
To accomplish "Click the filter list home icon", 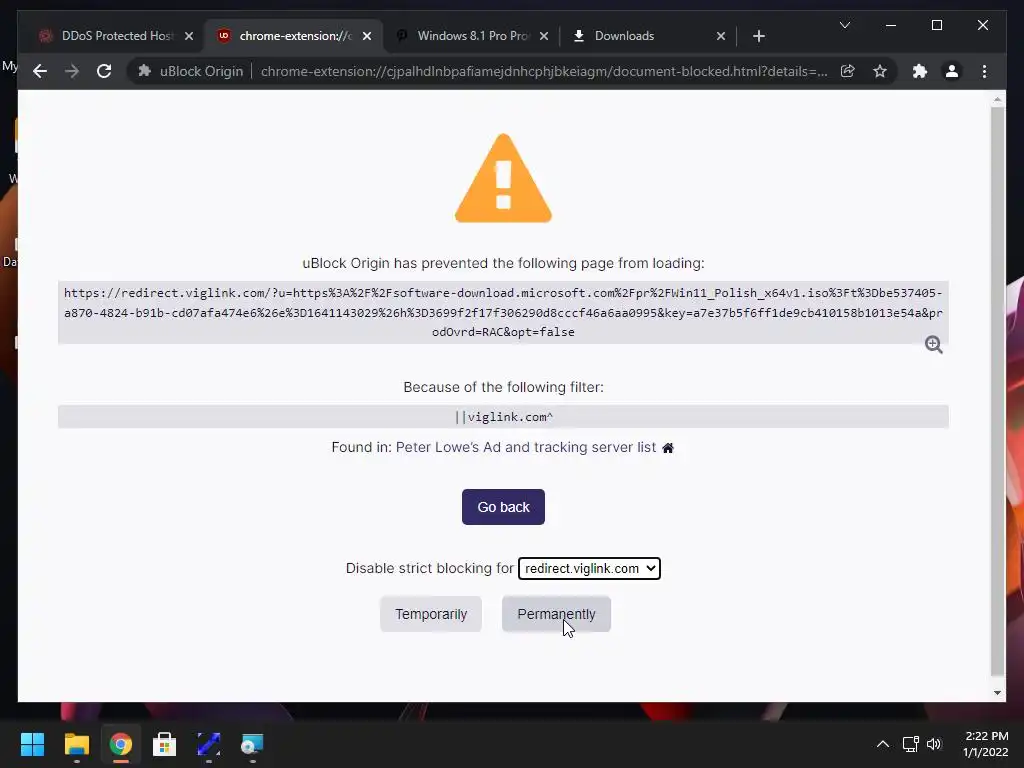I will coord(667,448).
